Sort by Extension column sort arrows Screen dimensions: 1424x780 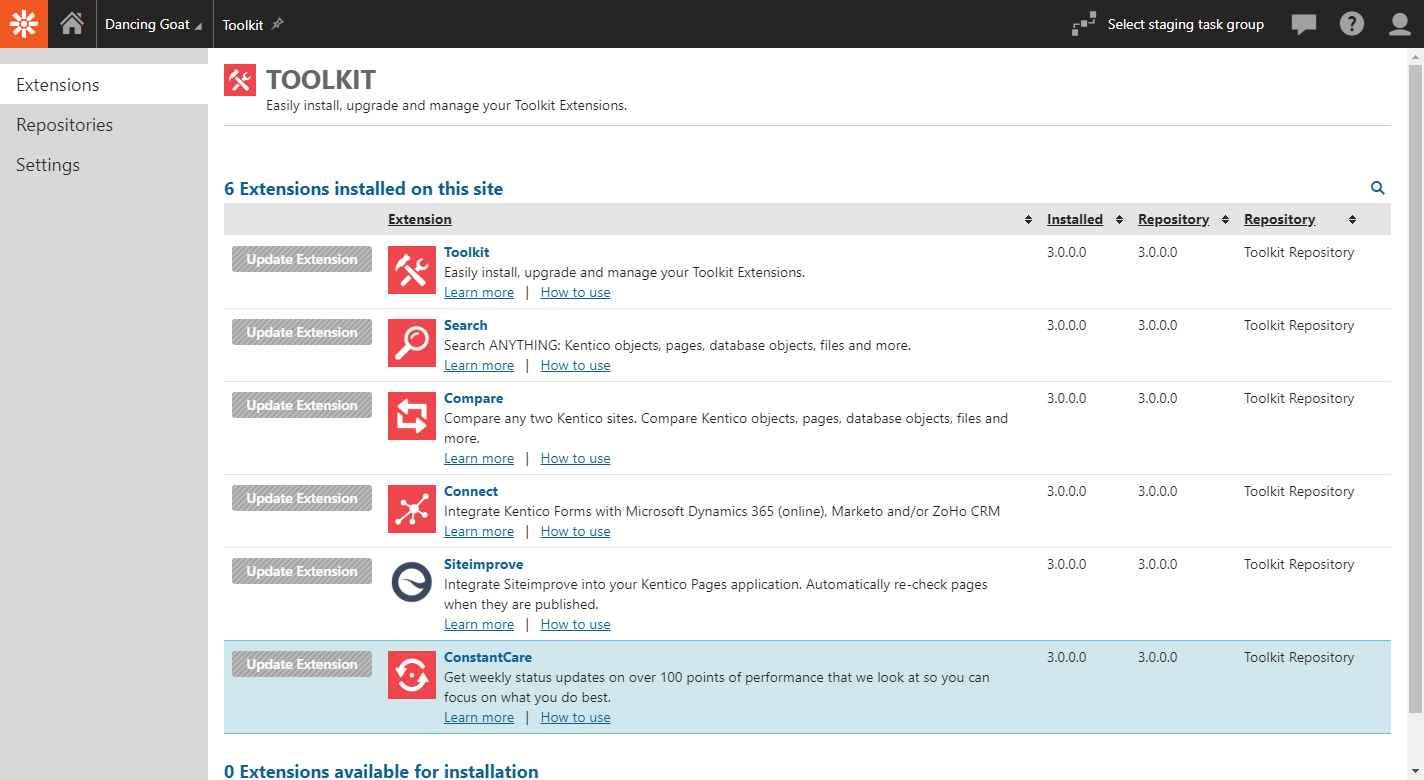click(x=1028, y=220)
